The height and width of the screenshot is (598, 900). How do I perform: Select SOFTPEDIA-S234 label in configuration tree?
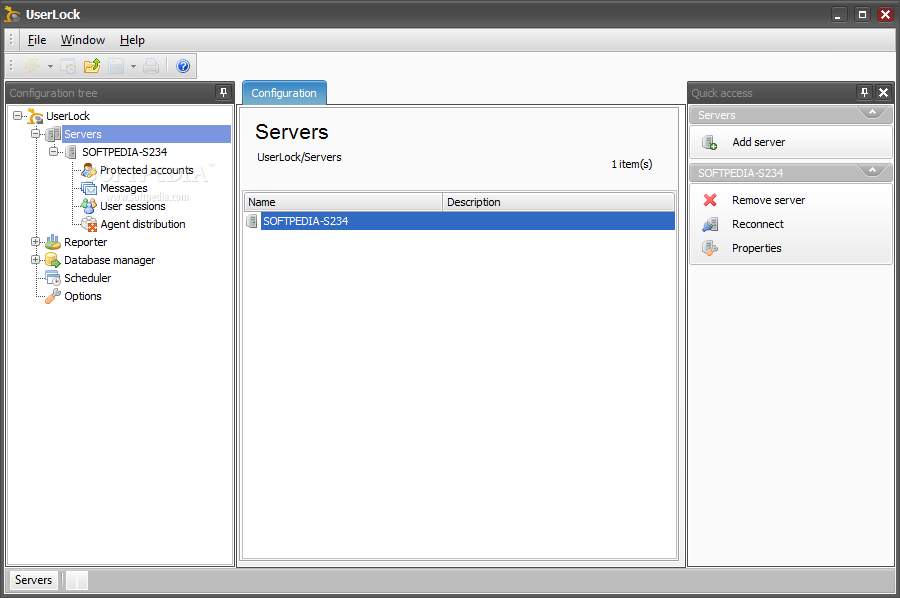125,152
